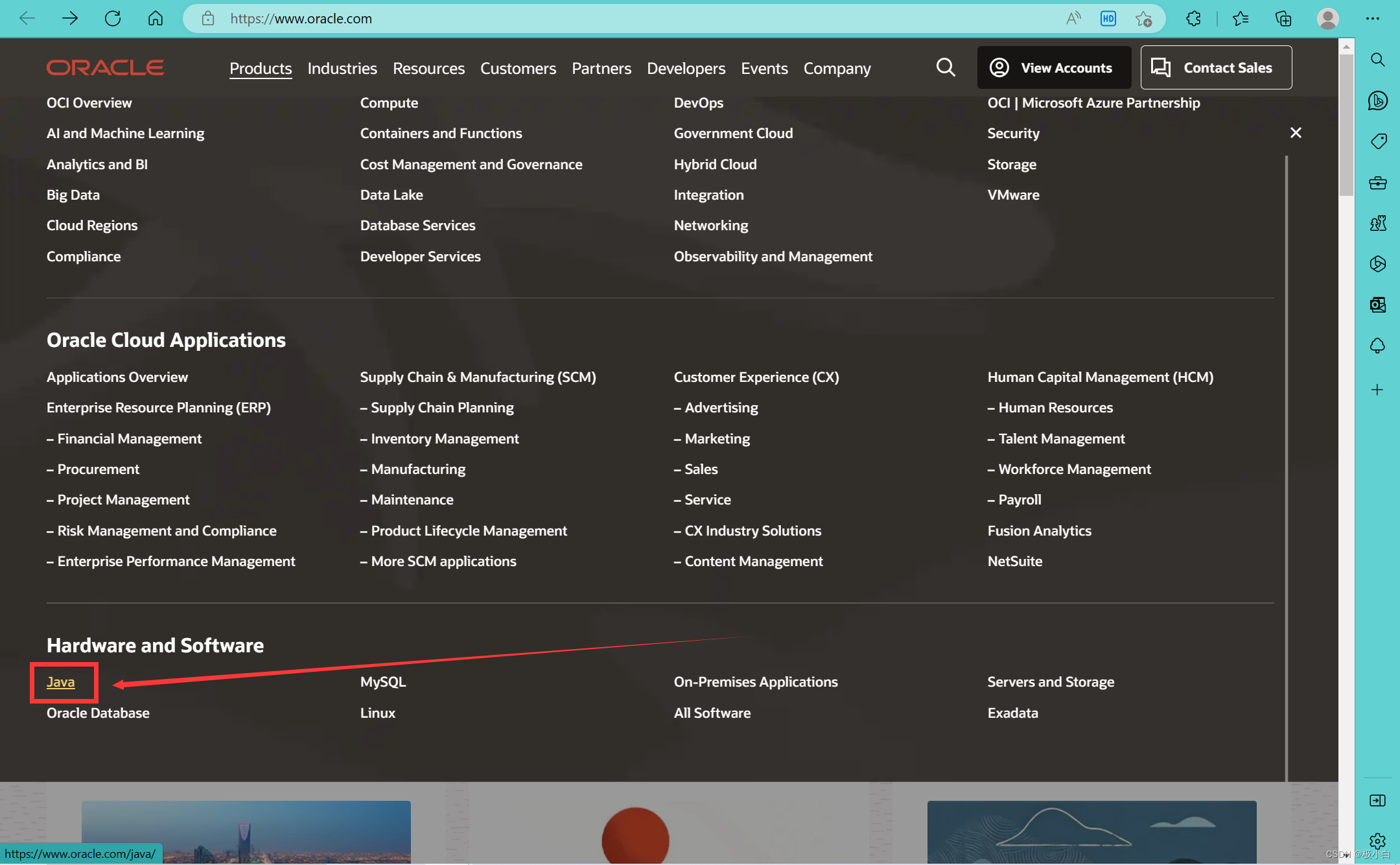Open the Java link
This screenshot has width=1400, height=865.
point(61,681)
